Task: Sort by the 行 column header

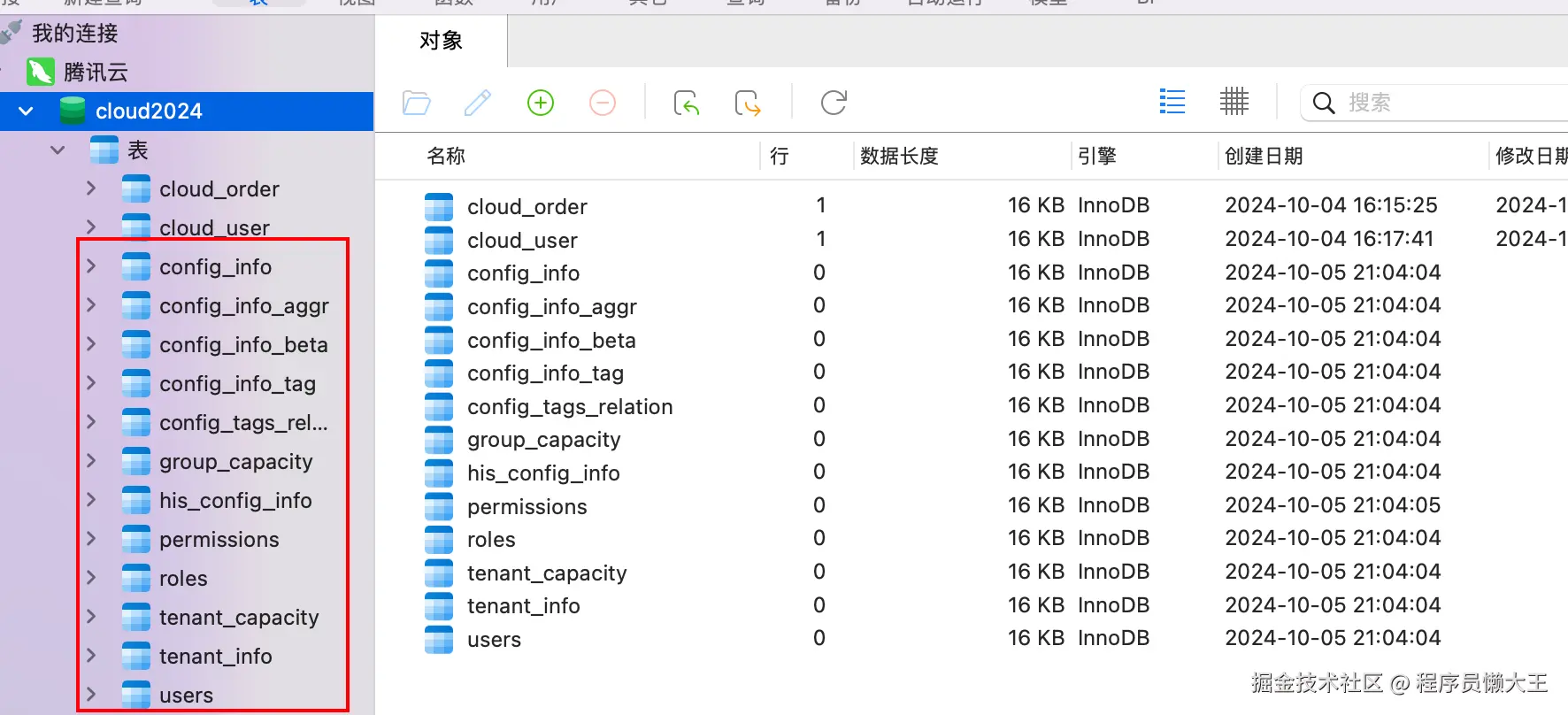Action: (780, 157)
